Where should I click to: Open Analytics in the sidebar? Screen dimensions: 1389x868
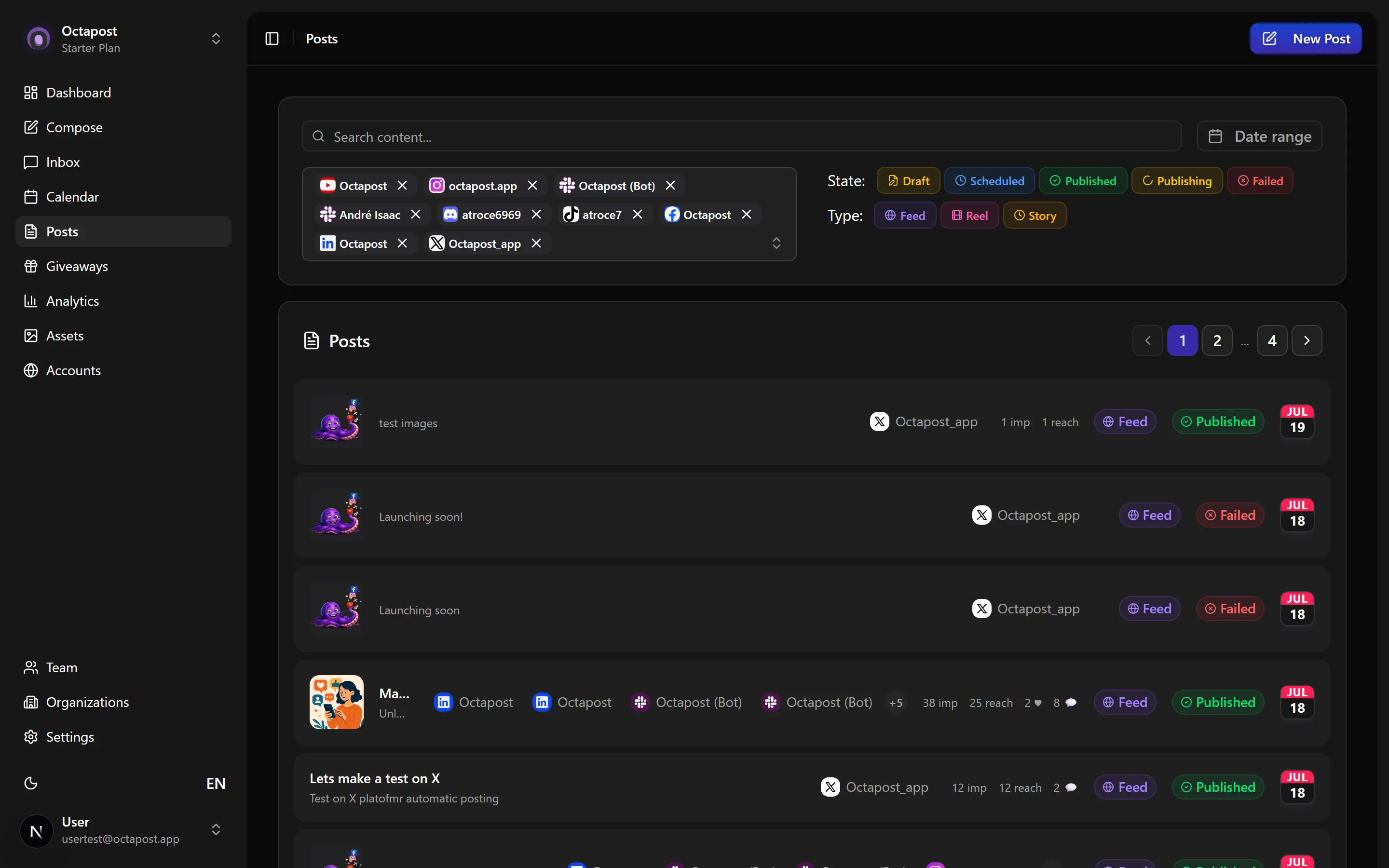point(123,301)
